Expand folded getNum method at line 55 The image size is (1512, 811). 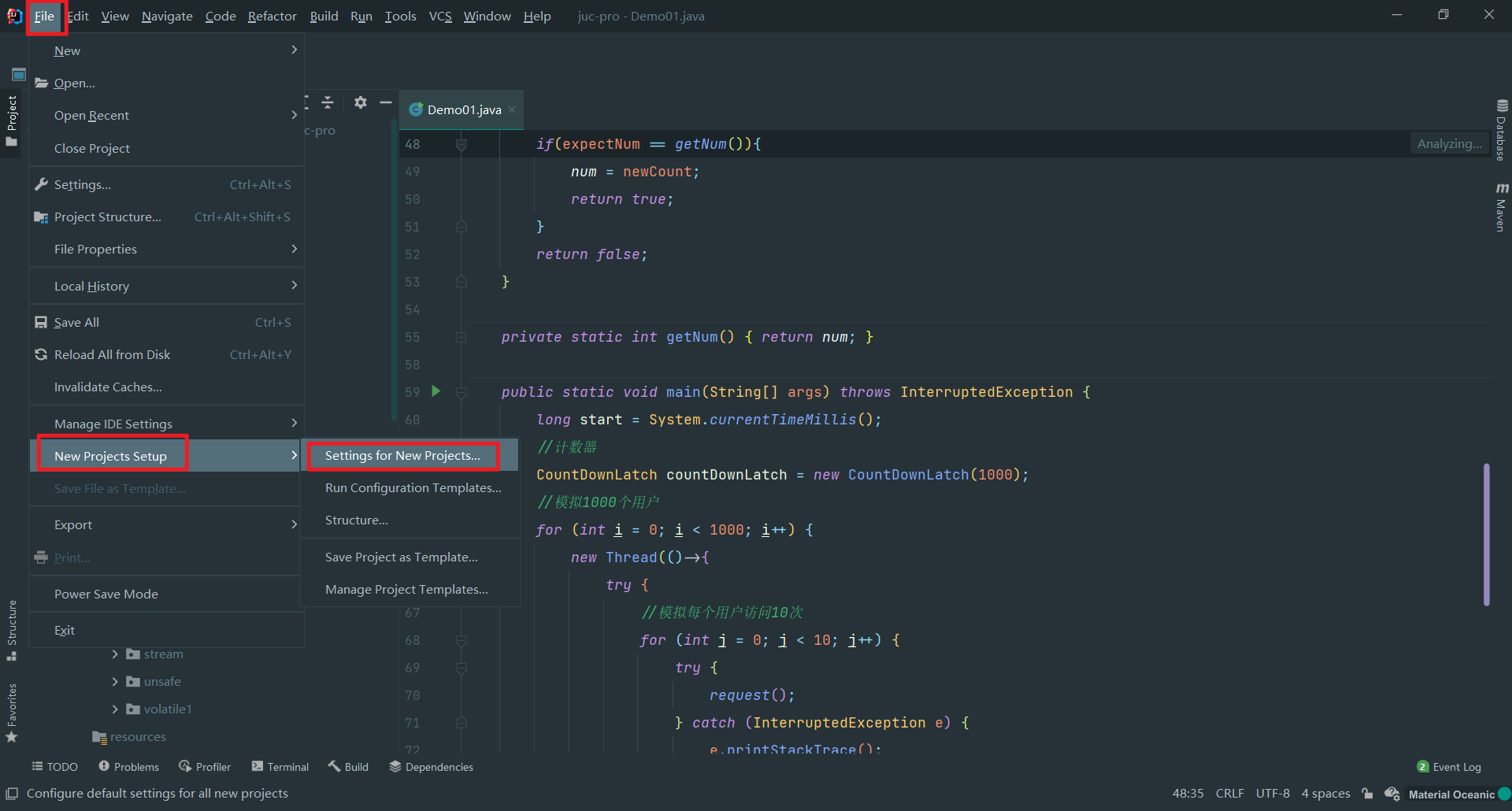point(461,337)
